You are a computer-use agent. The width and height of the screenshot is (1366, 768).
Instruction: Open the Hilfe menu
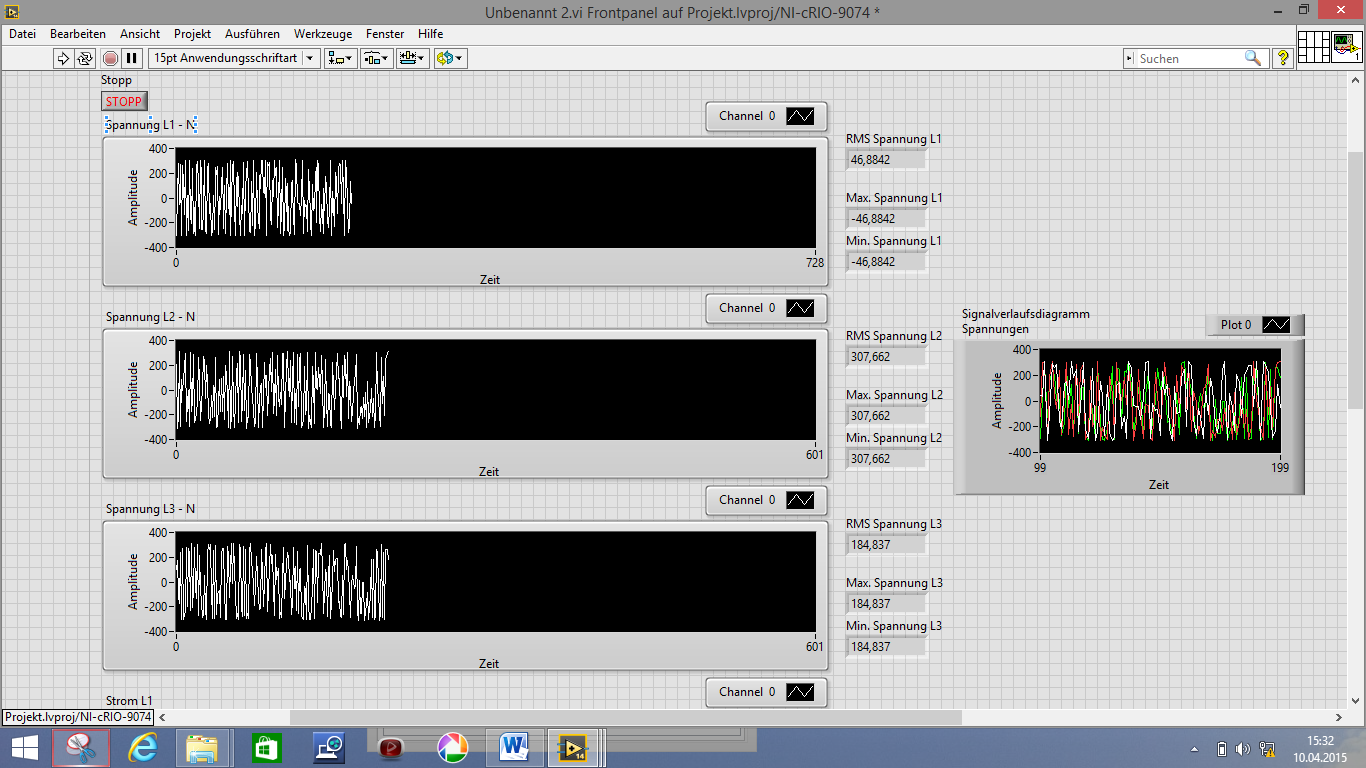click(430, 34)
